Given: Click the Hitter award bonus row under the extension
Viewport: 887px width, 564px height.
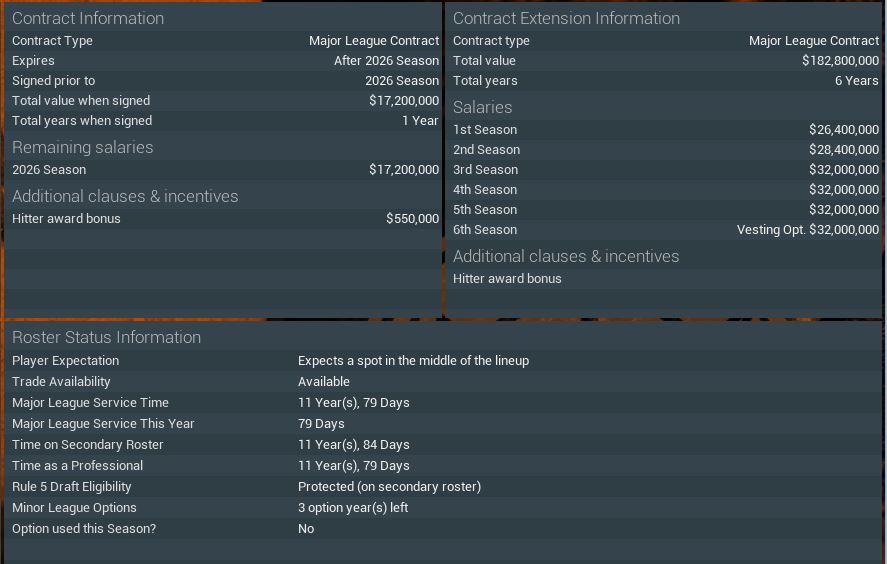Looking at the screenshot, I should pyautogui.click(x=665, y=279).
